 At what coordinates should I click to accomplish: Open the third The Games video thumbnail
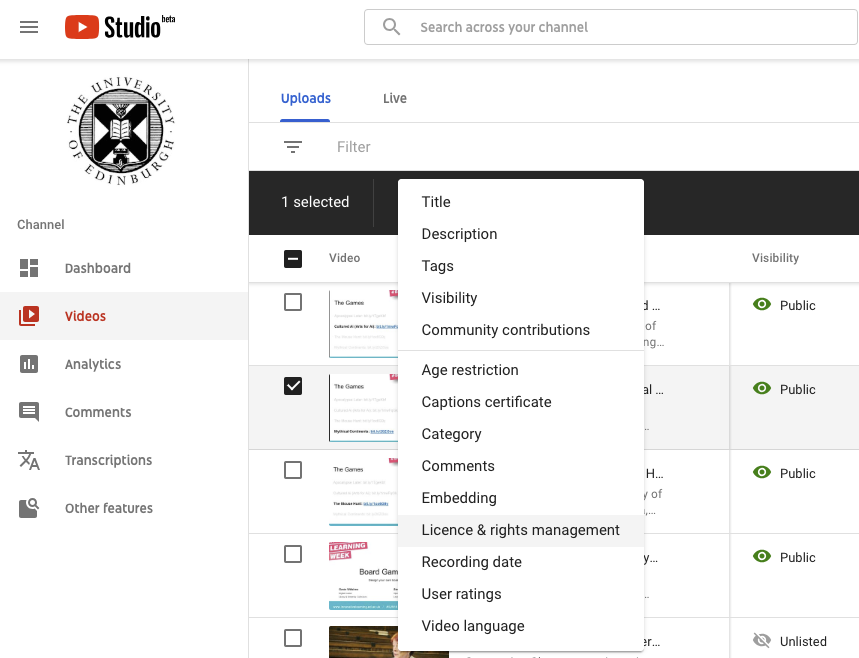point(363,491)
